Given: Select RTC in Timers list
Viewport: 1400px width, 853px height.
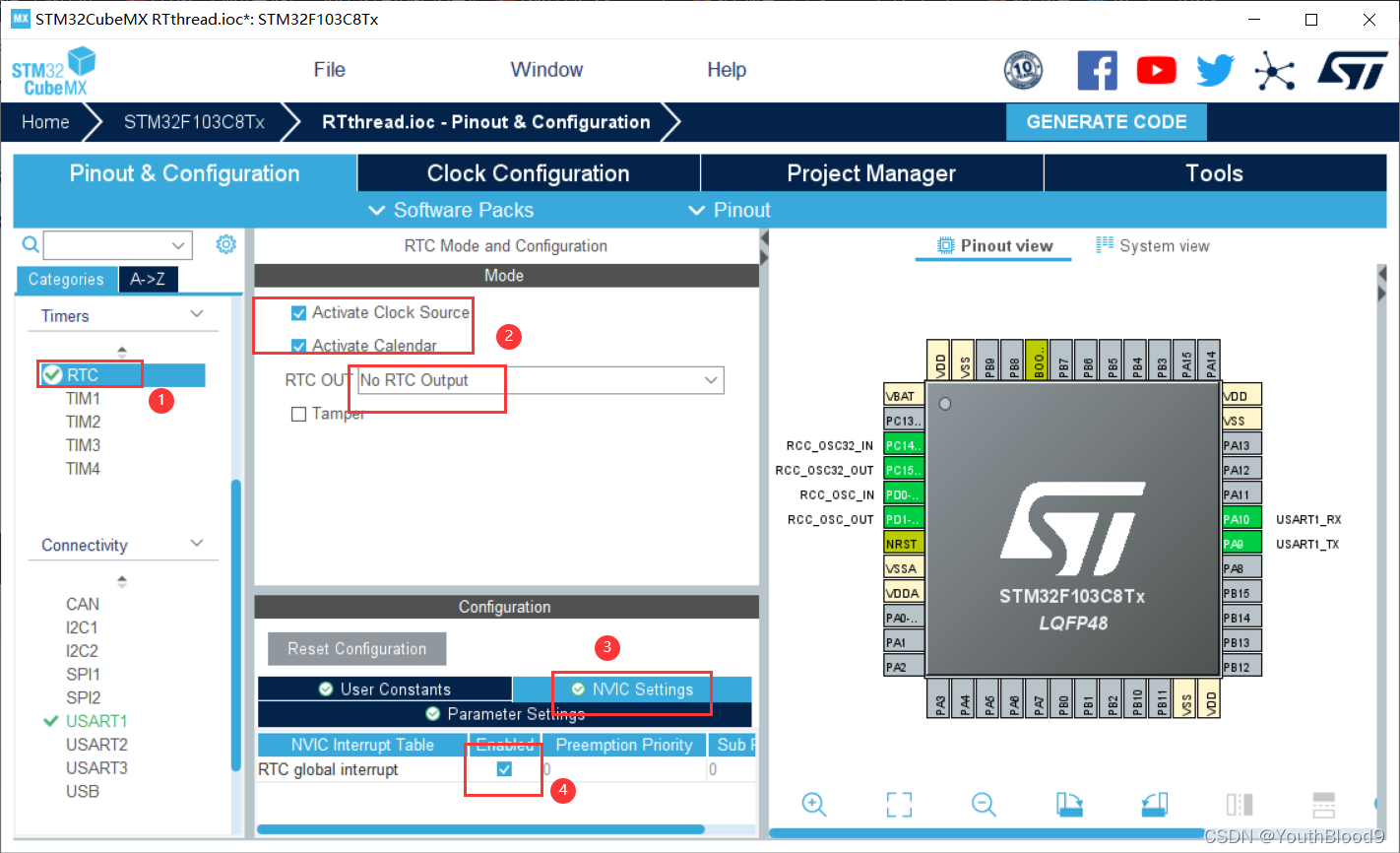Looking at the screenshot, I should click(122, 375).
